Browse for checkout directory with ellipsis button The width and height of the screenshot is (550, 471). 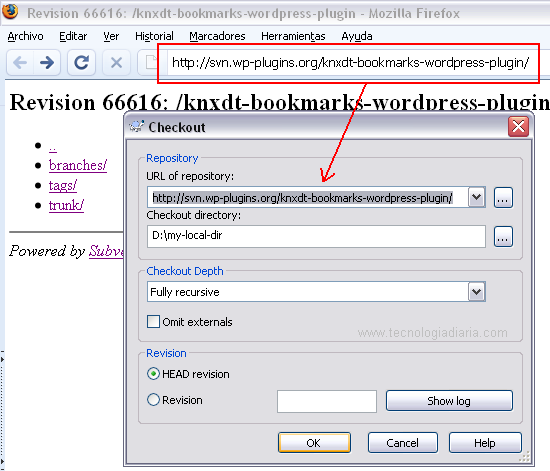coord(503,237)
